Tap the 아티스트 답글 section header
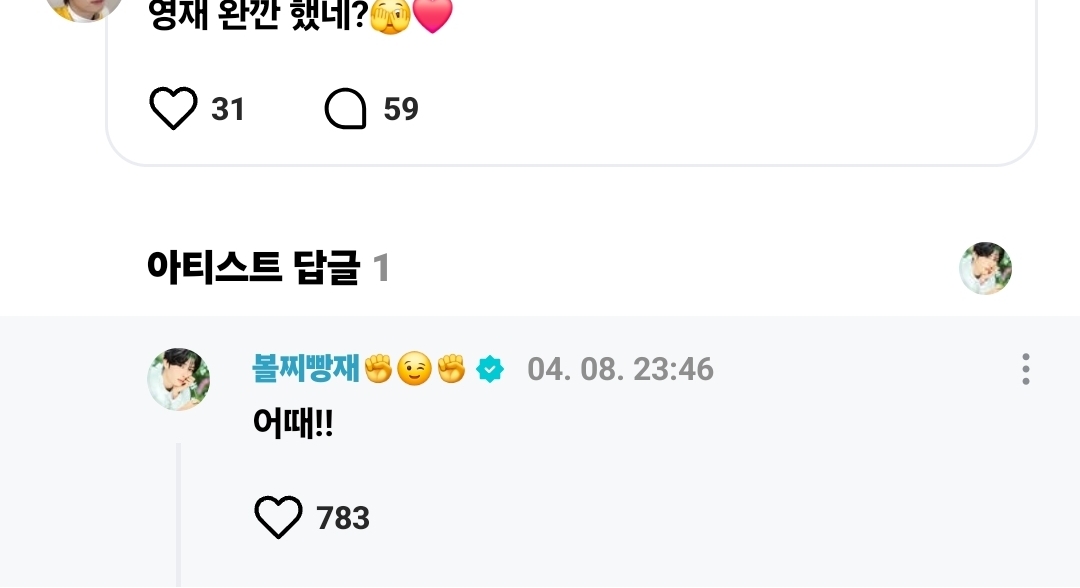Viewport: 1080px width, 588px height. (253, 267)
